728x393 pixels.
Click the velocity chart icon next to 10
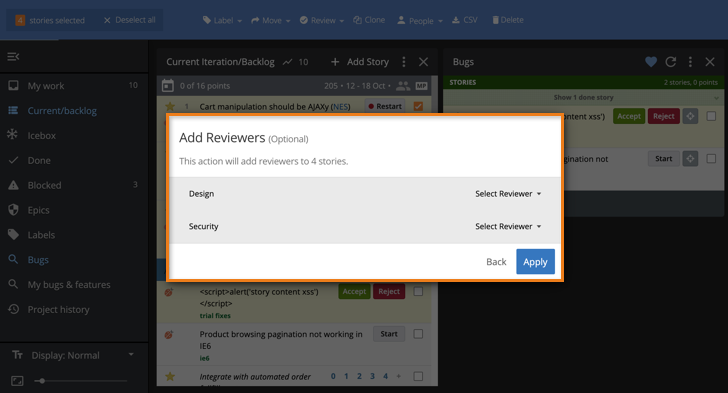(288, 62)
